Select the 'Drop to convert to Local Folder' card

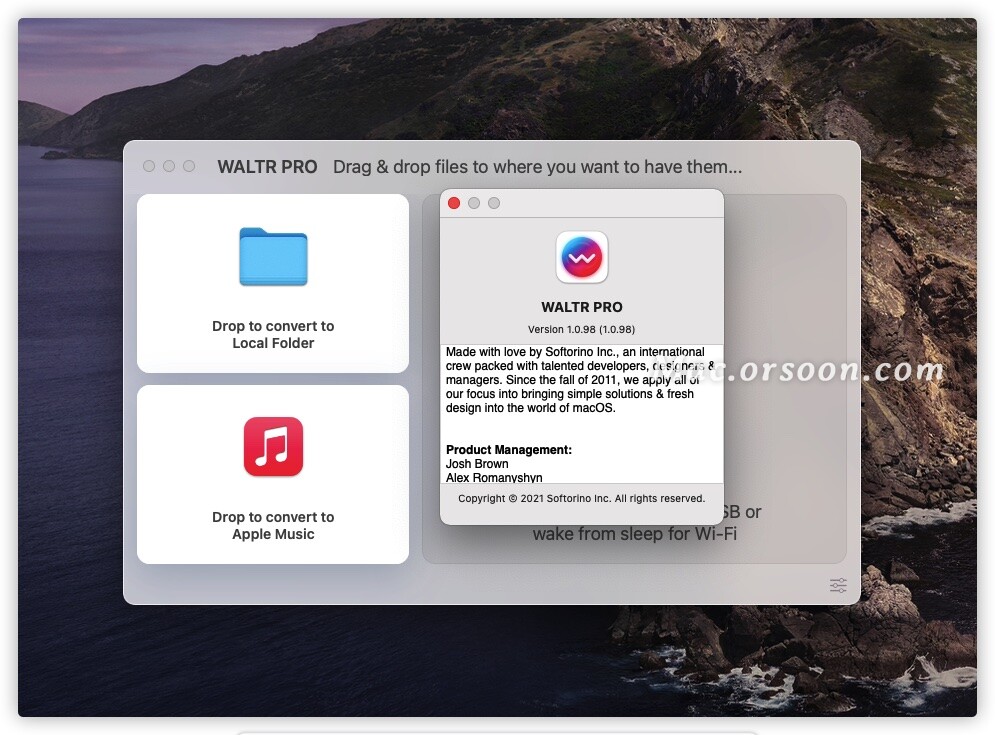tap(273, 284)
